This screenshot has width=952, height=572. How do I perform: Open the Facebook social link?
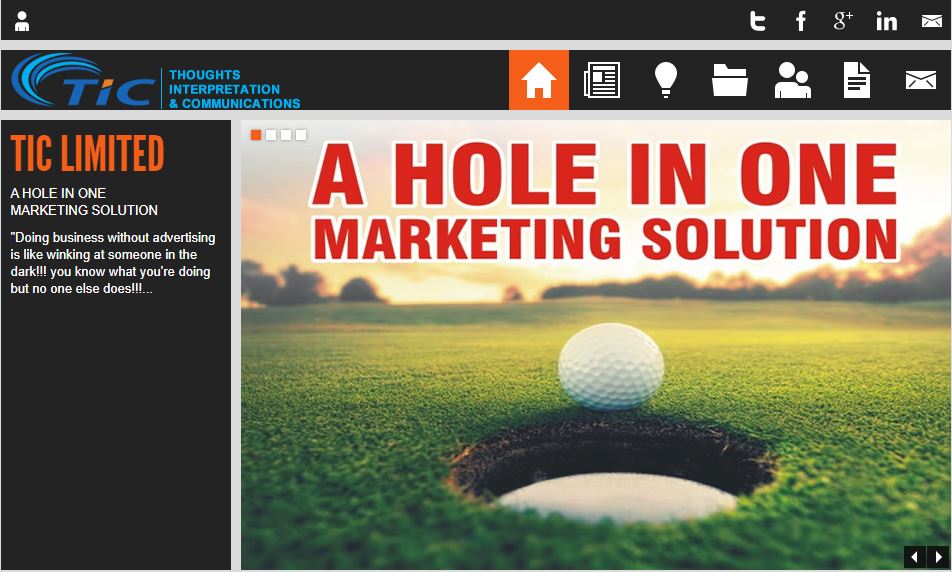pyautogui.click(x=801, y=21)
